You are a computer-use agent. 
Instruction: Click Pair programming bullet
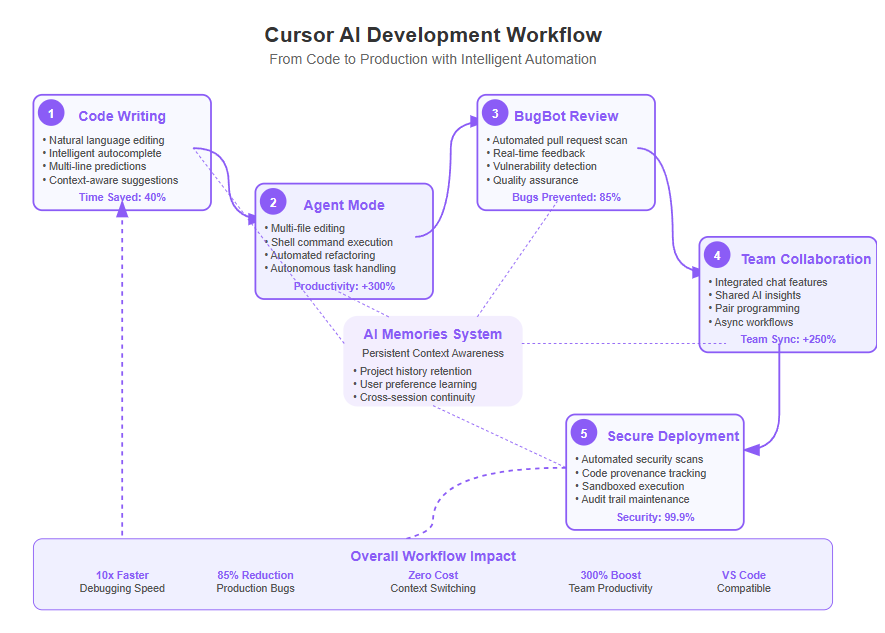754,309
